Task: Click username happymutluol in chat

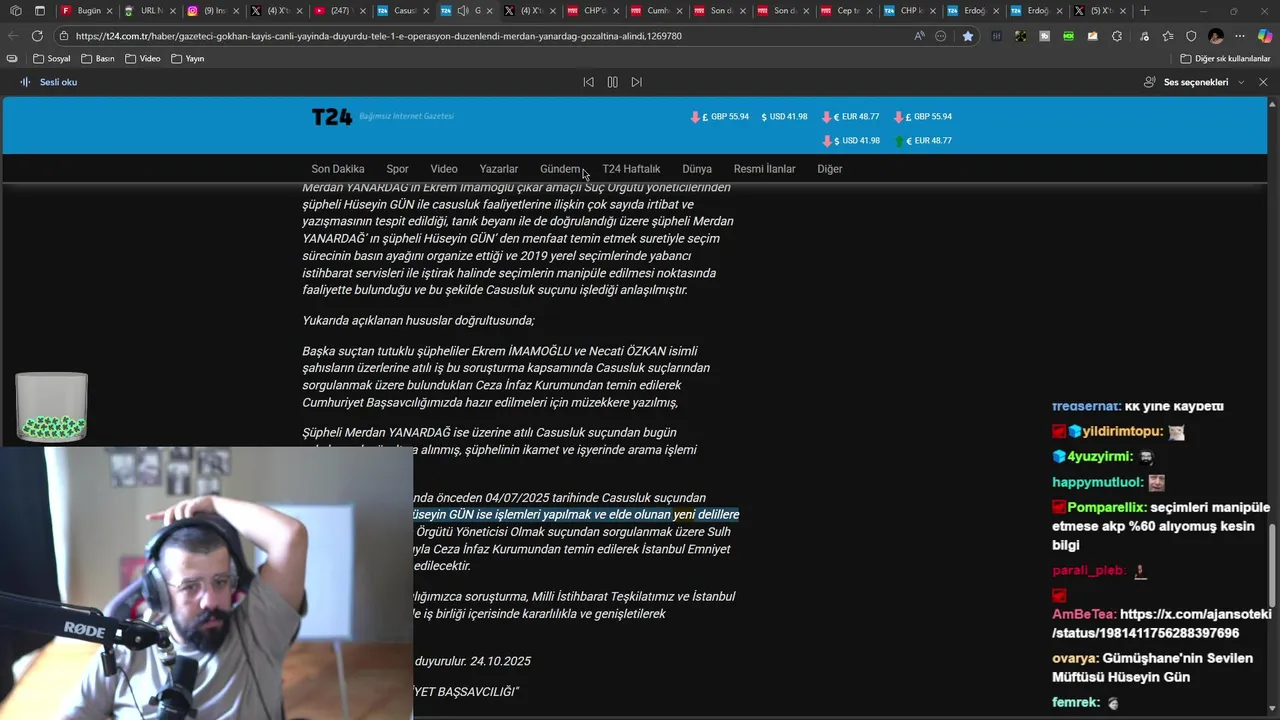Action: coord(1096,482)
